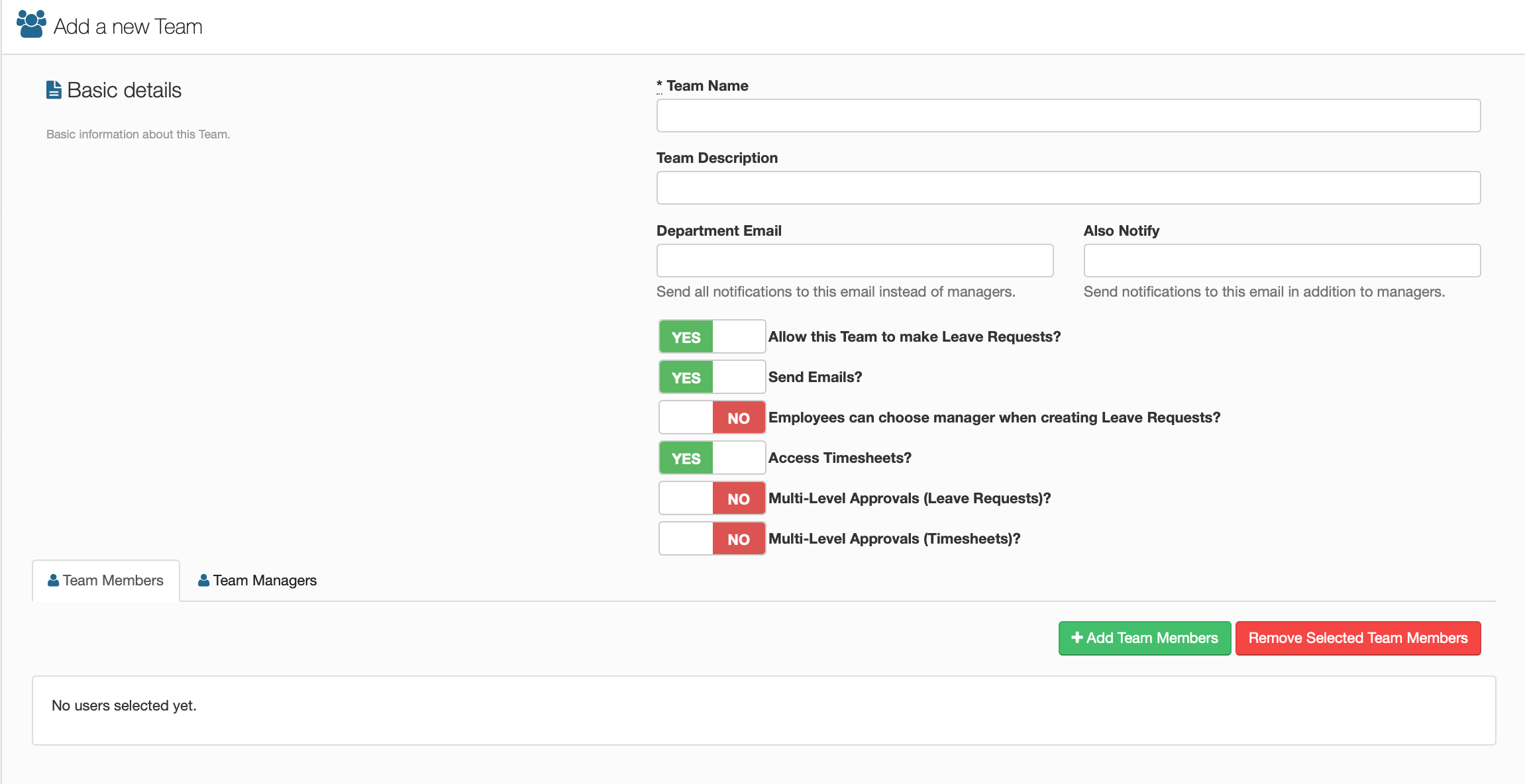1525x784 pixels.
Task: Switch to the Team Managers tab
Action: coord(258,581)
